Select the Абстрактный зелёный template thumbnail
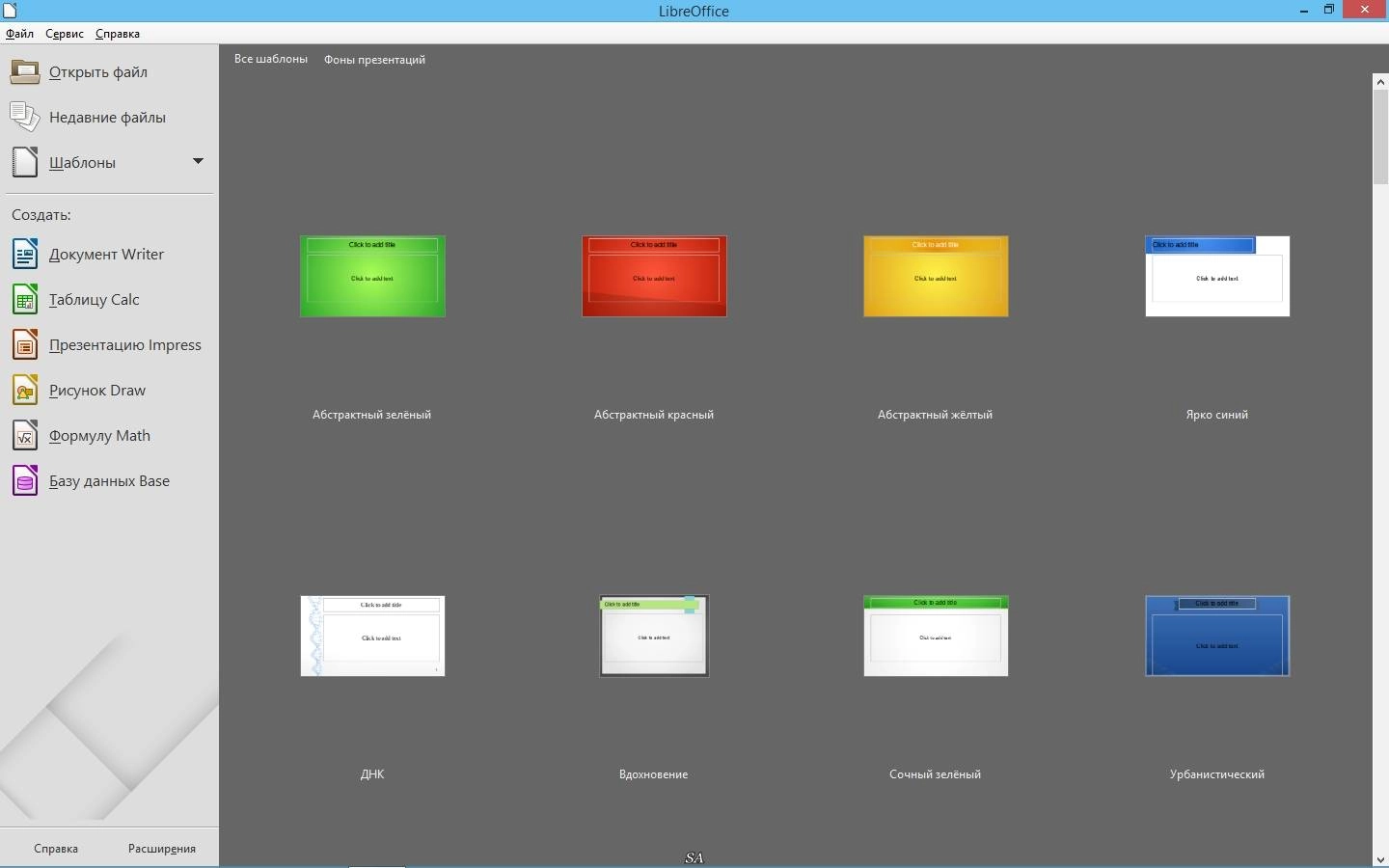This screenshot has height=868, width=1389. coord(372,276)
